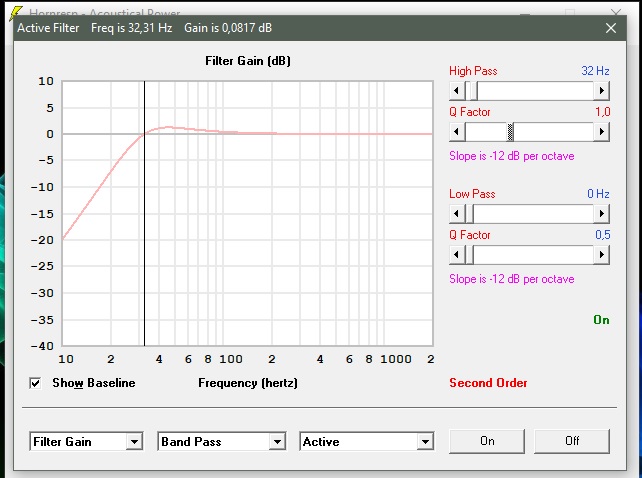Click the High Pass 32 Hz value
642x478 pixels.
pyautogui.click(x=595, y=71)
